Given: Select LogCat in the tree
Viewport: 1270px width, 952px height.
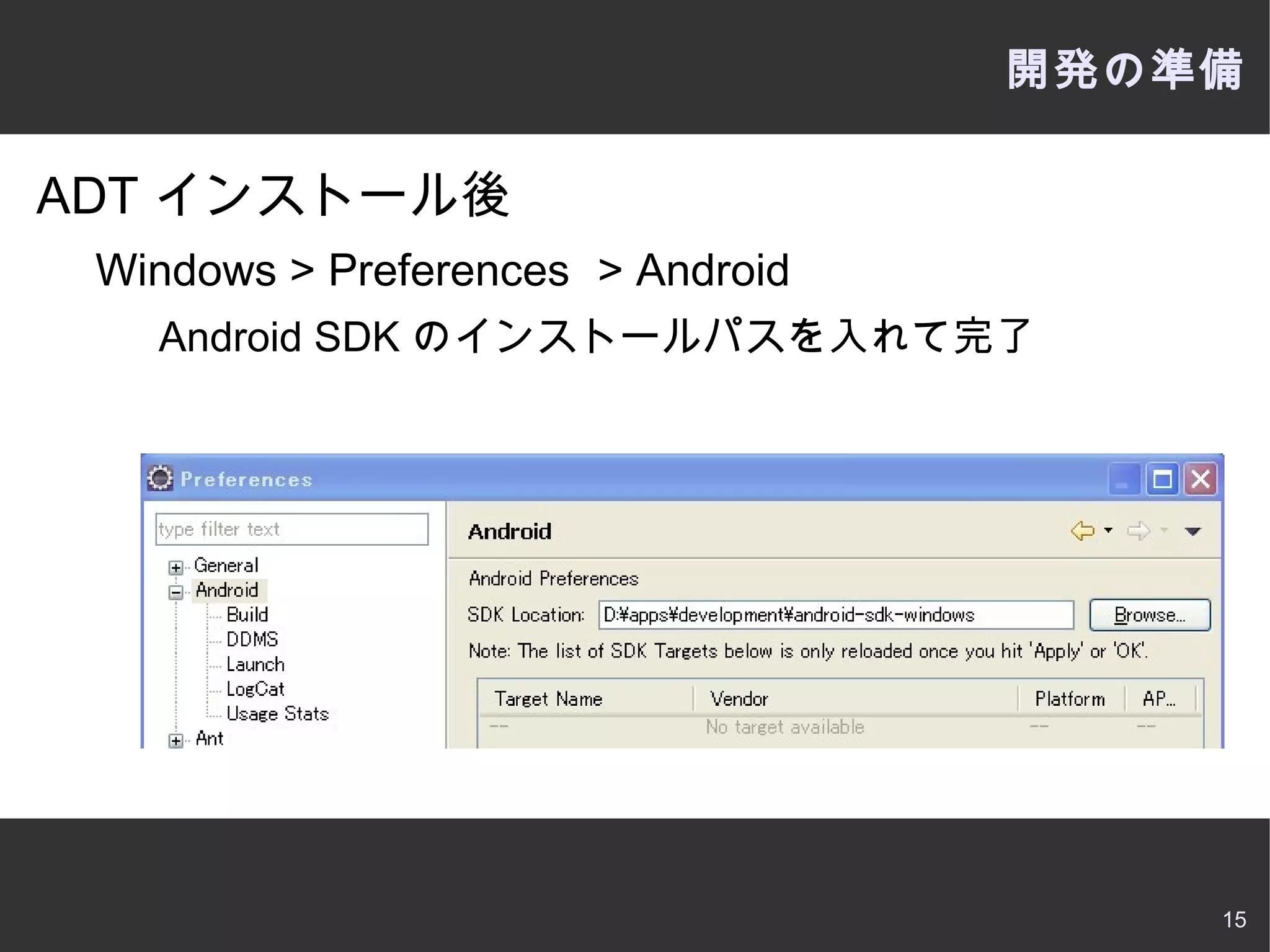Looking at the screenshot, I should click(x=255, y=689).
